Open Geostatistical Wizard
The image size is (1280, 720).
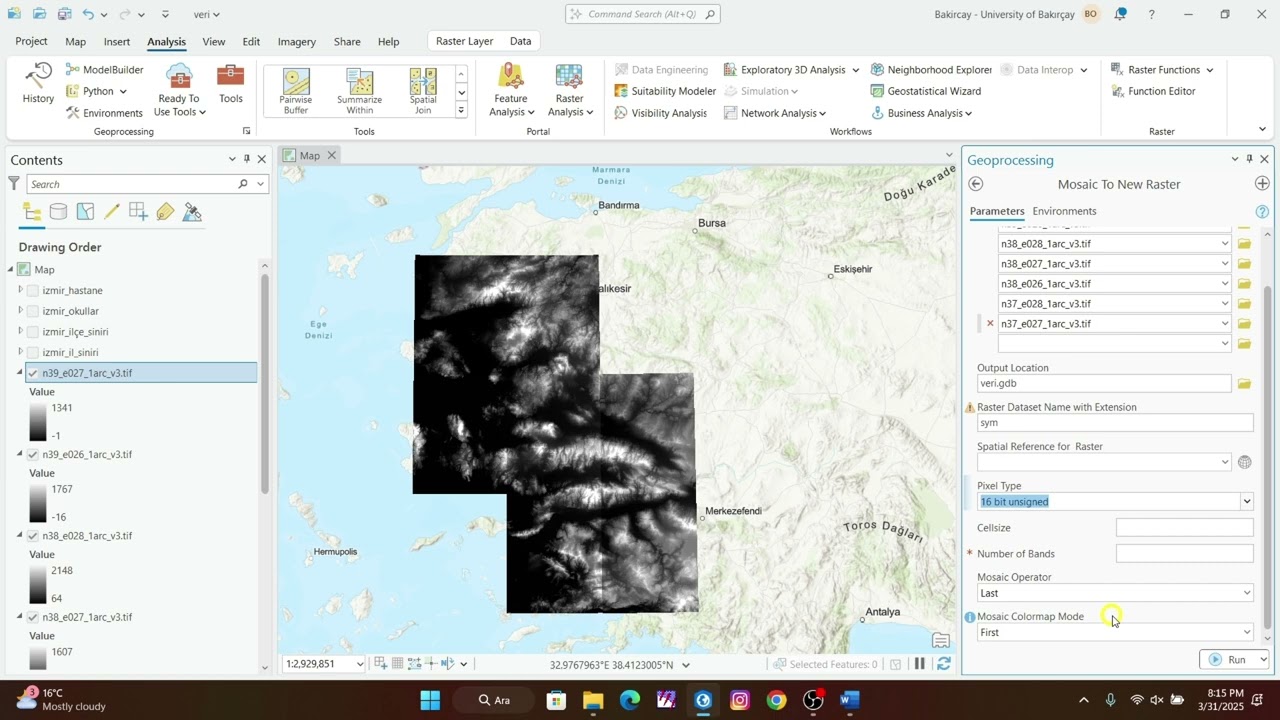[925, 91]
